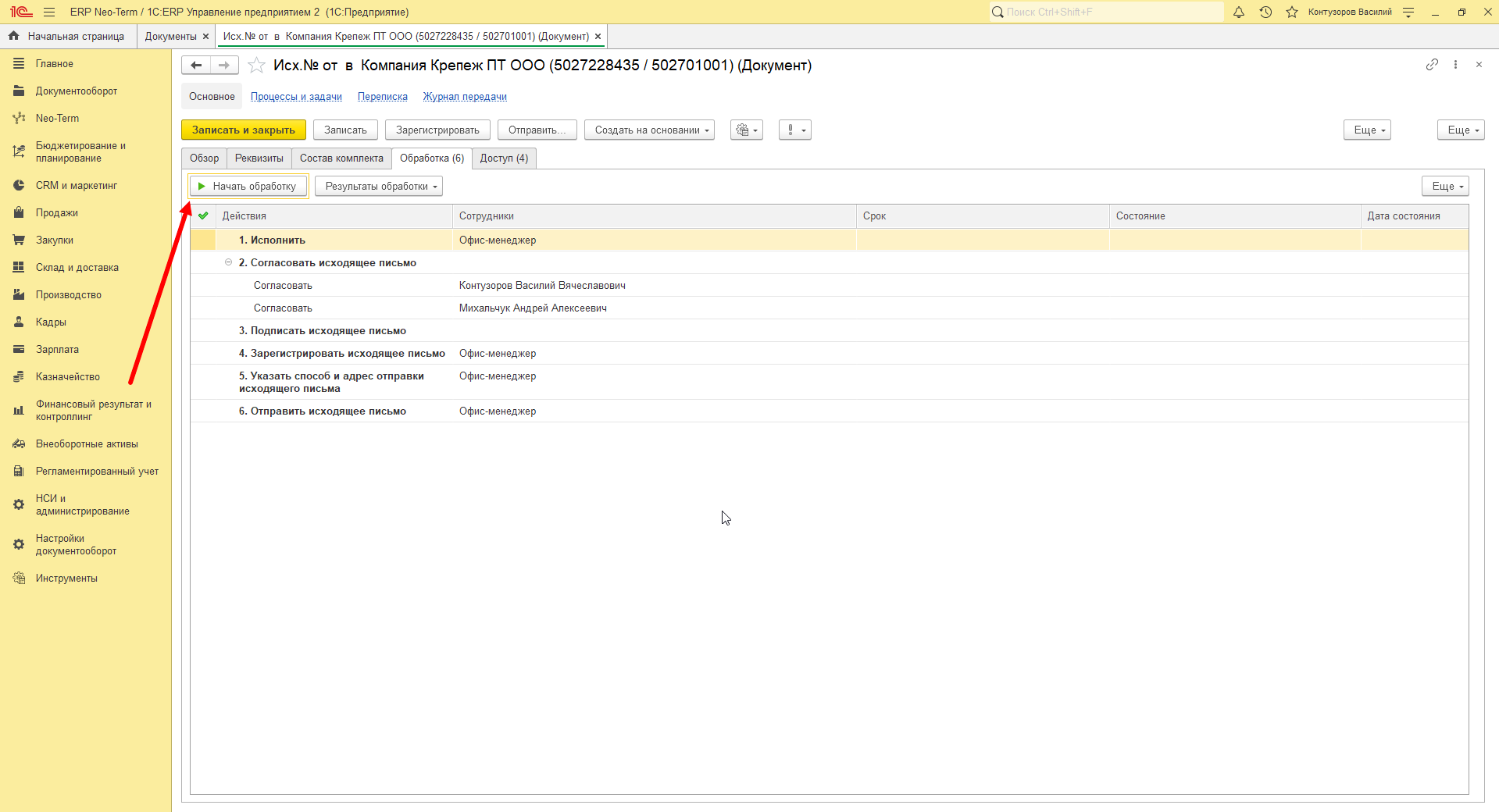Screen dimensions: 1499x812
Task: Switch to Доступ (4) tab
Action: click(x=504, y=158)
